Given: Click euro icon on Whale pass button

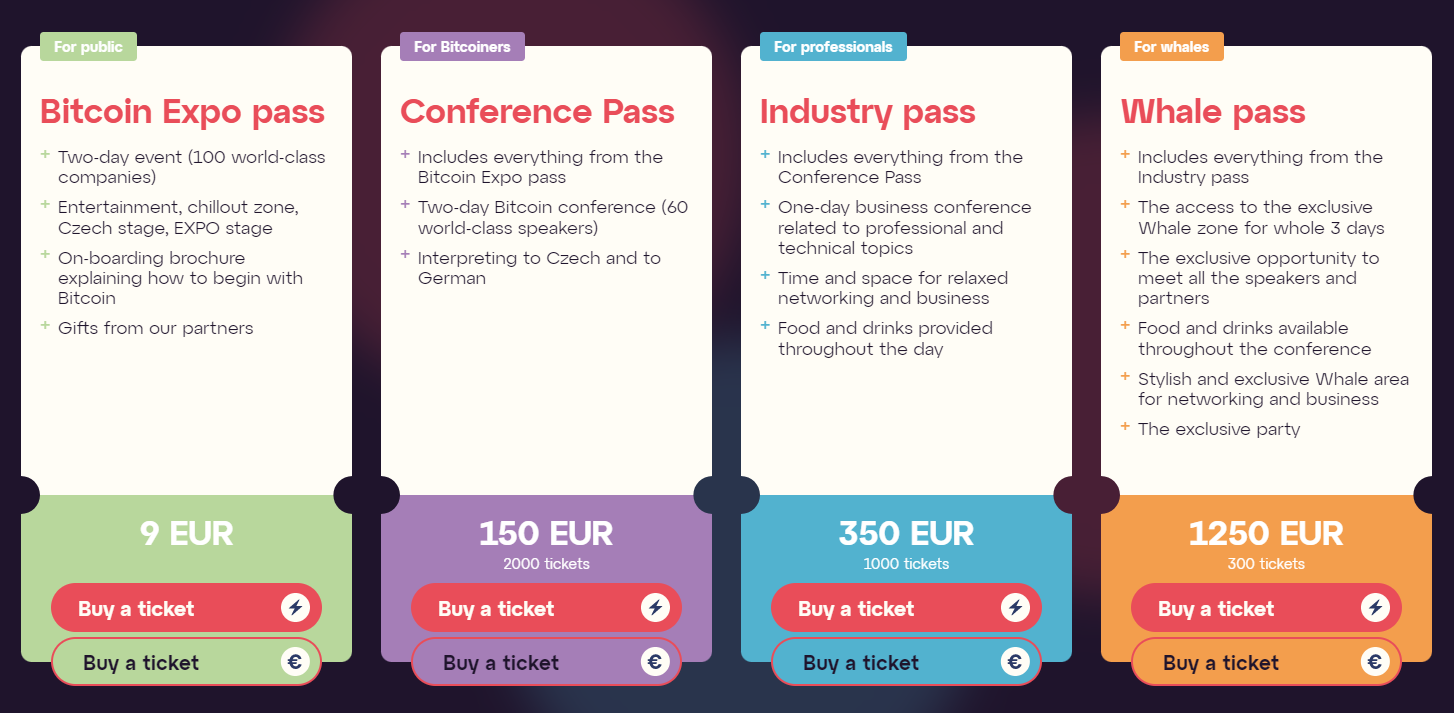Looking at the screenshot, I should (1375, 661).
